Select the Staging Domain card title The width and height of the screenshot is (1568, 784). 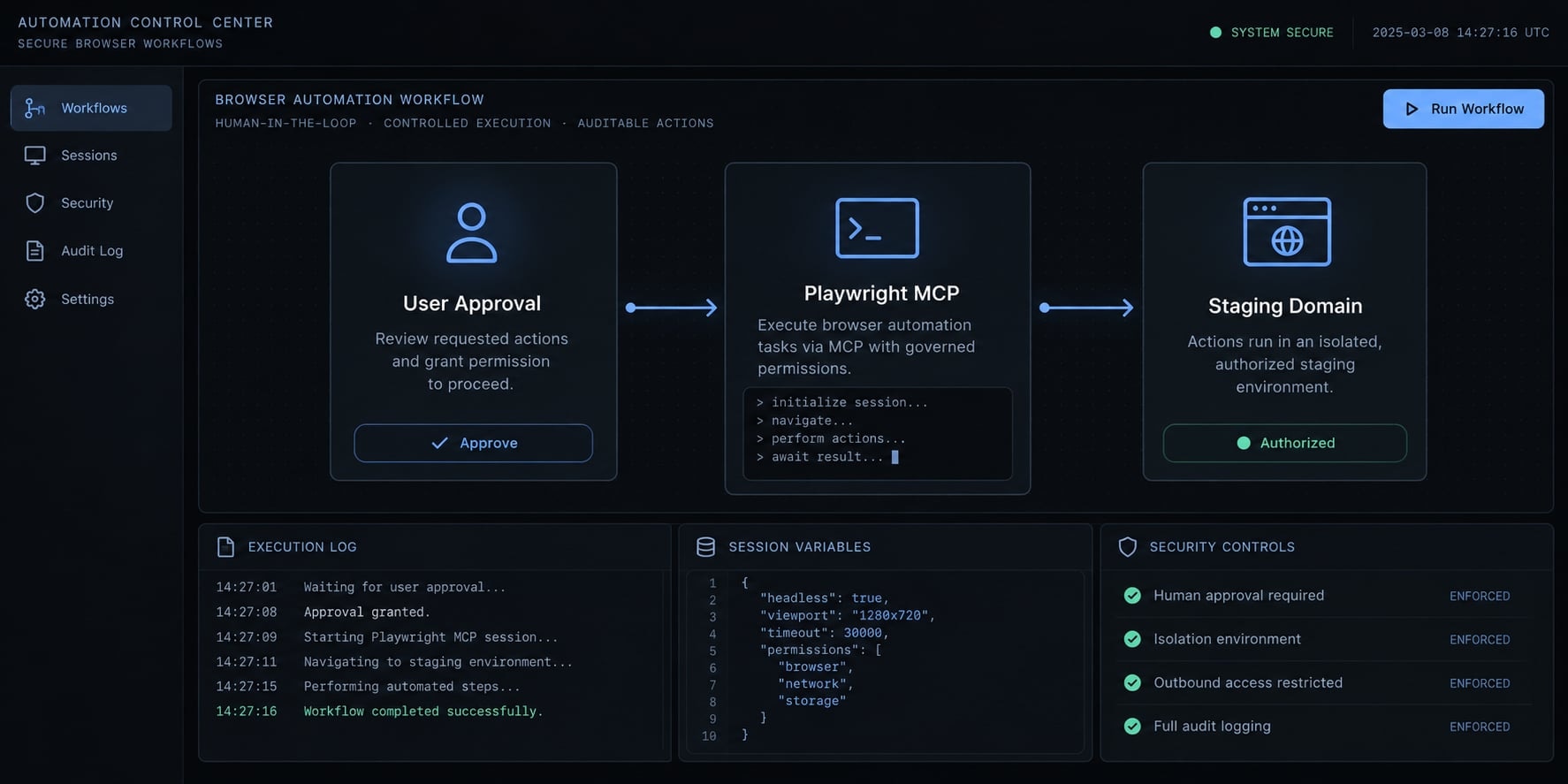point(1285,306)
